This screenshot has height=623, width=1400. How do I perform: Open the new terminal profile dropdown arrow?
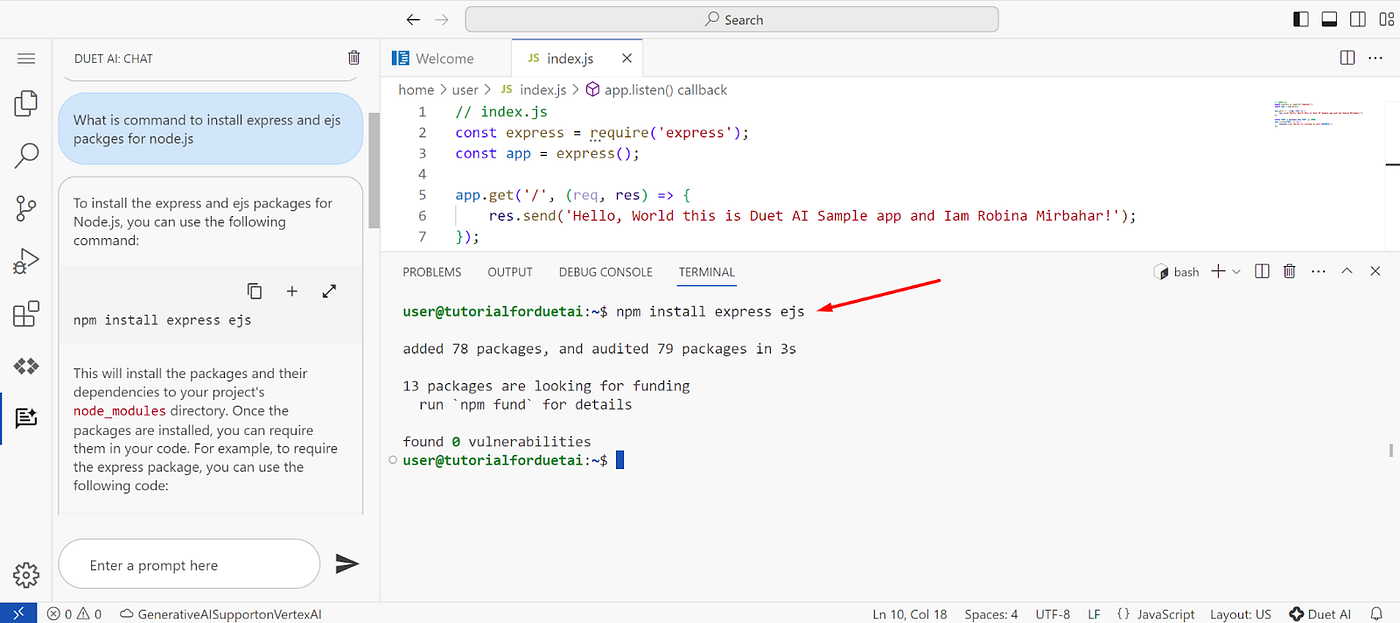click(x=1237, y=271)
